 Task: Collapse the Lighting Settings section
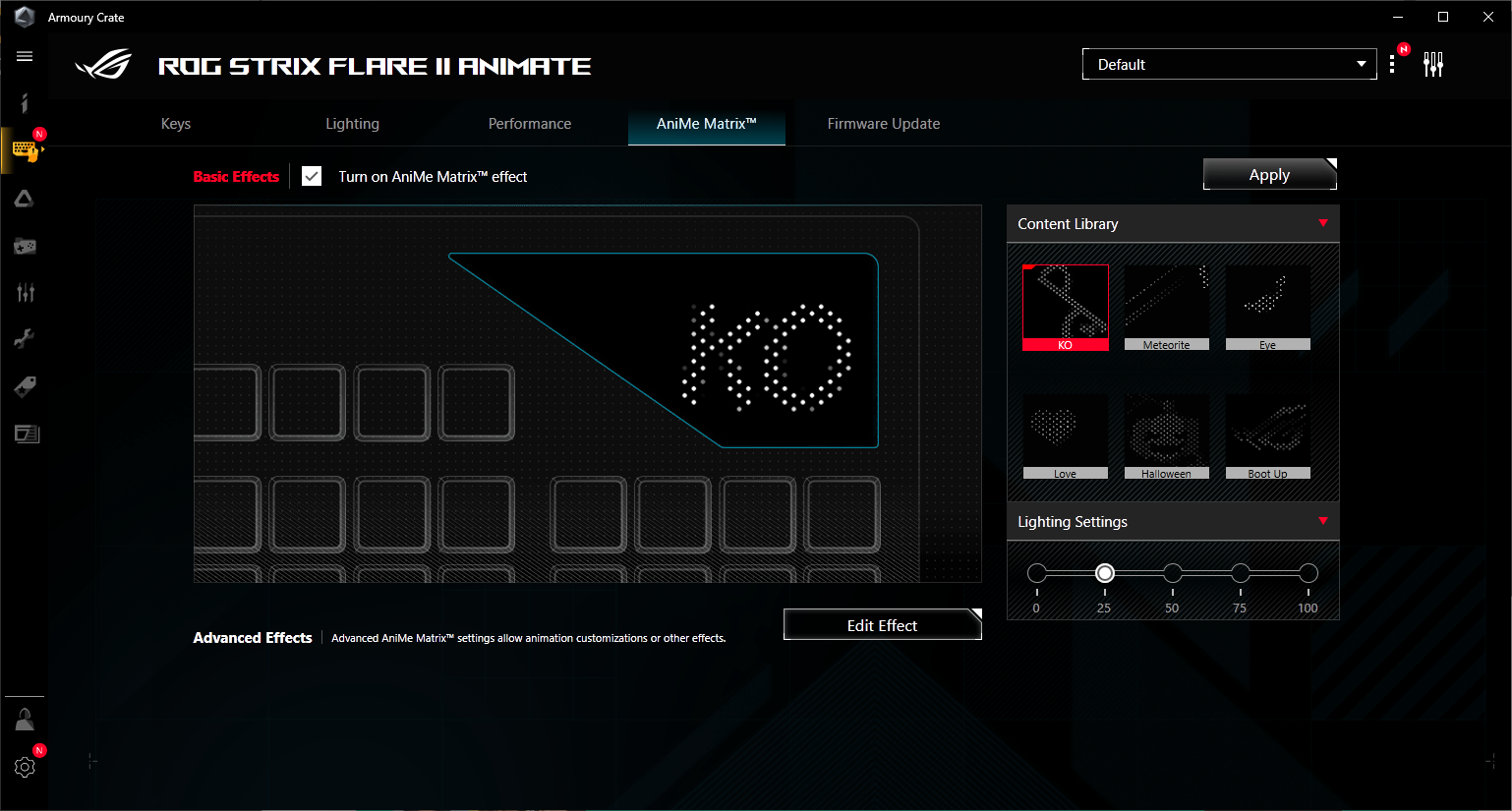[1323, 521]
